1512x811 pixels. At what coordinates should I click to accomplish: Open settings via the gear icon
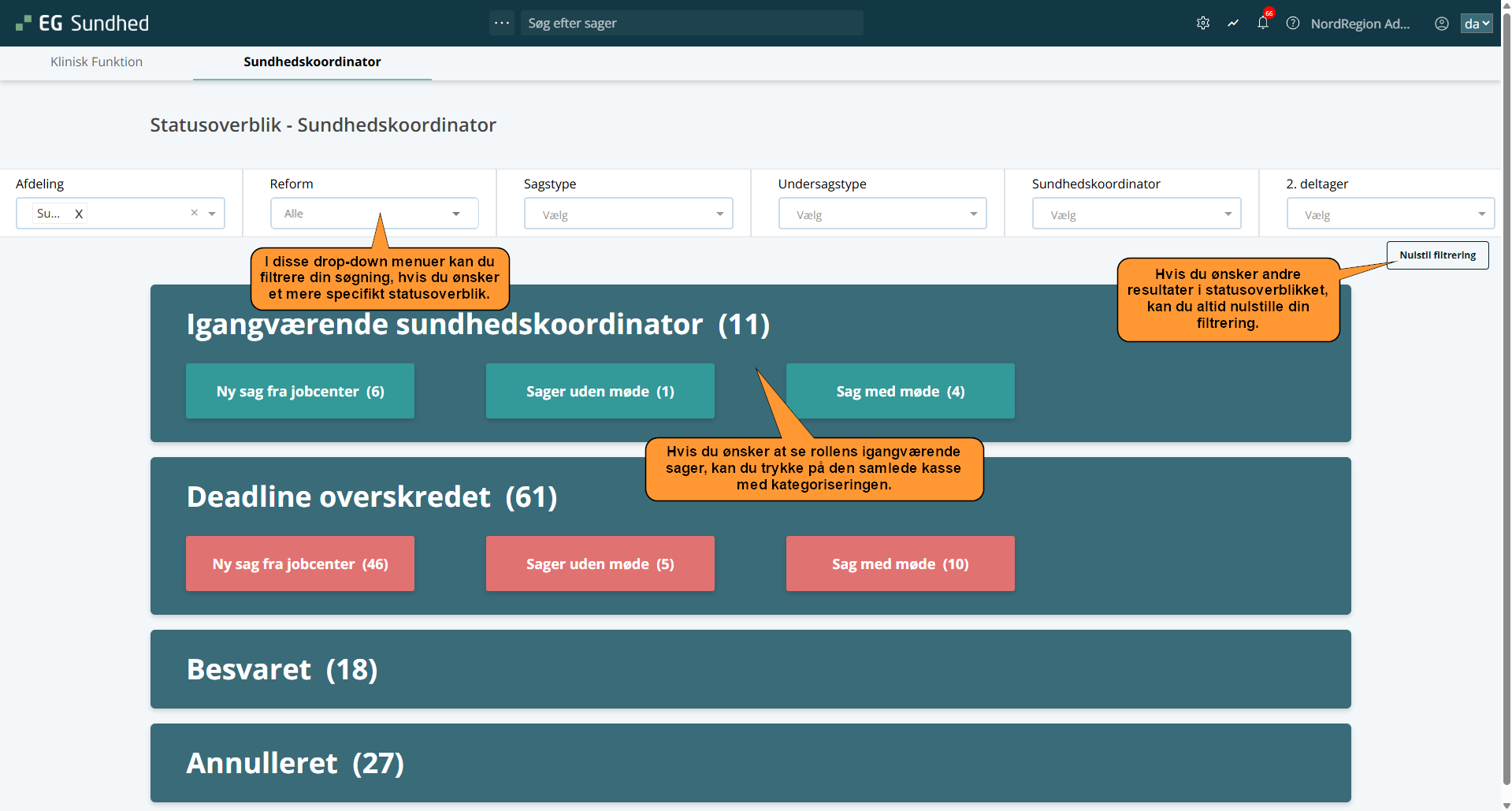(x=1202, y=24)
